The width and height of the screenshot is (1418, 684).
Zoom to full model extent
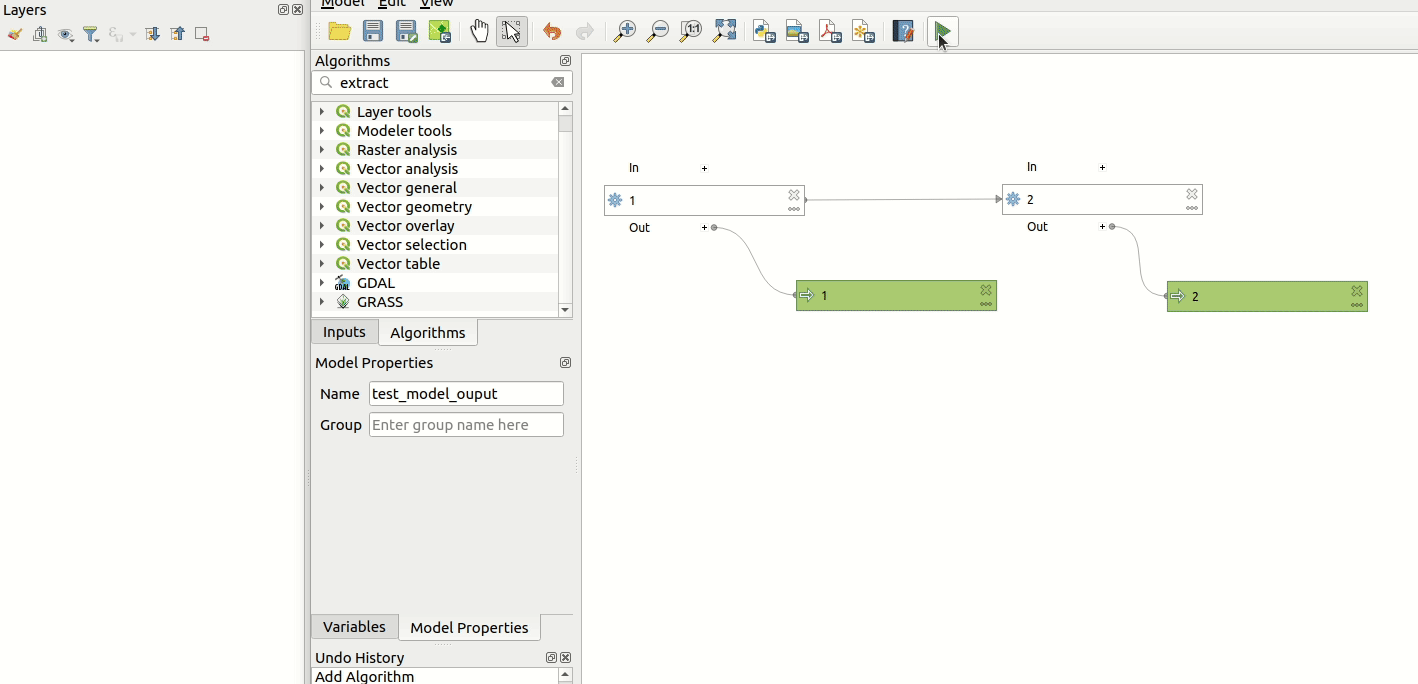coord(724,32)
